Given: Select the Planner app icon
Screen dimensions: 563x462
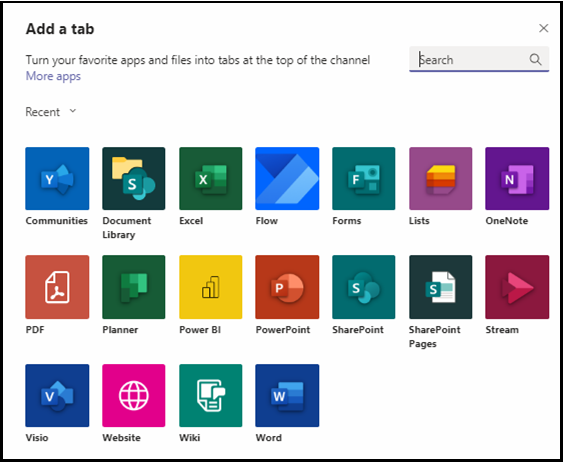Looking at the screenshot, I should click(134, 287).
